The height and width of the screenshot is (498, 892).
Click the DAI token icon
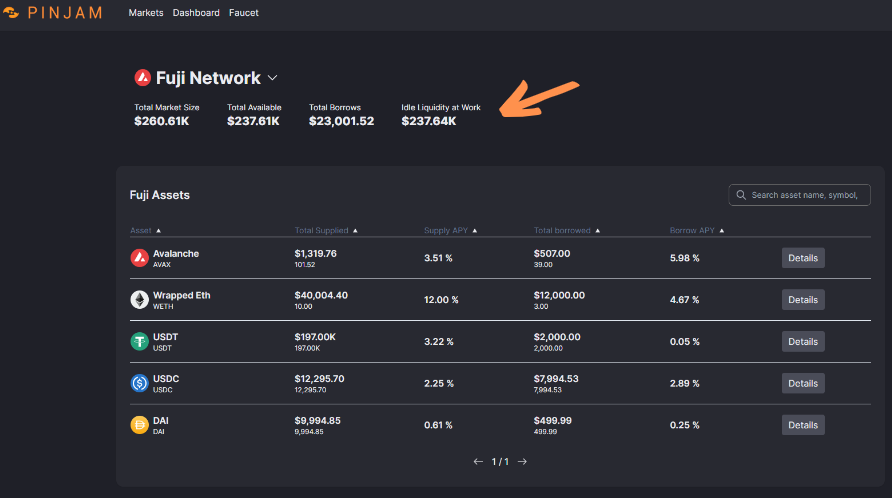click(140, 425)
